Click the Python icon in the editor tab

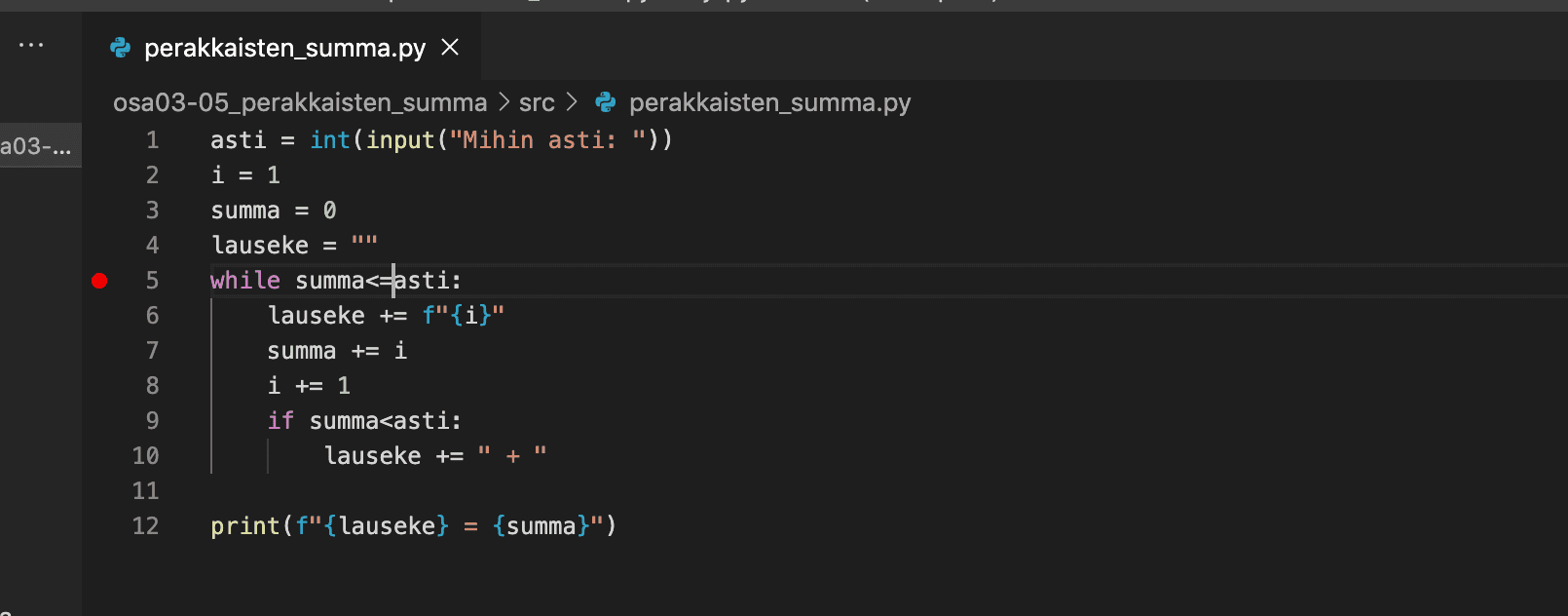coord(121,48)
